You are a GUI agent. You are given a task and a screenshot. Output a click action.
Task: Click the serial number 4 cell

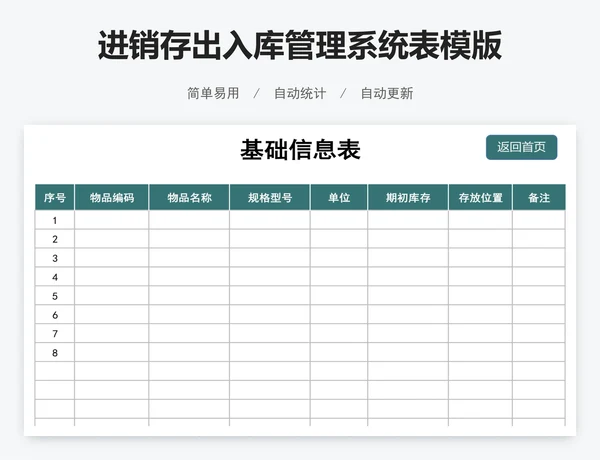pos(55,277)
